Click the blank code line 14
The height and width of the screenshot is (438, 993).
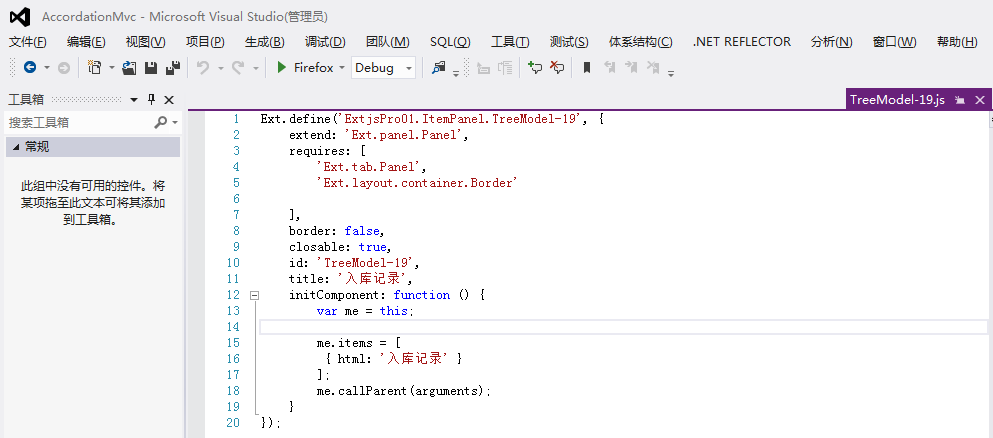click(623, 327)
